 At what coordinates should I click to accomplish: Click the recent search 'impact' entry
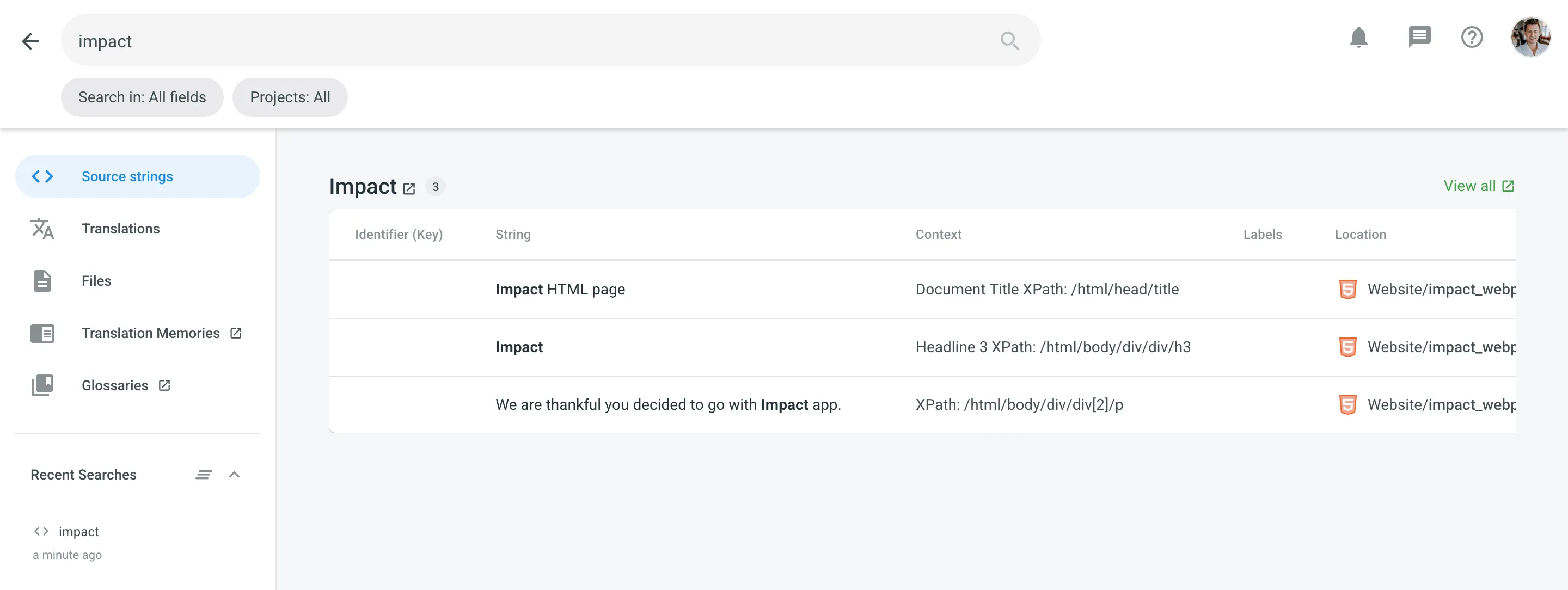78,532
